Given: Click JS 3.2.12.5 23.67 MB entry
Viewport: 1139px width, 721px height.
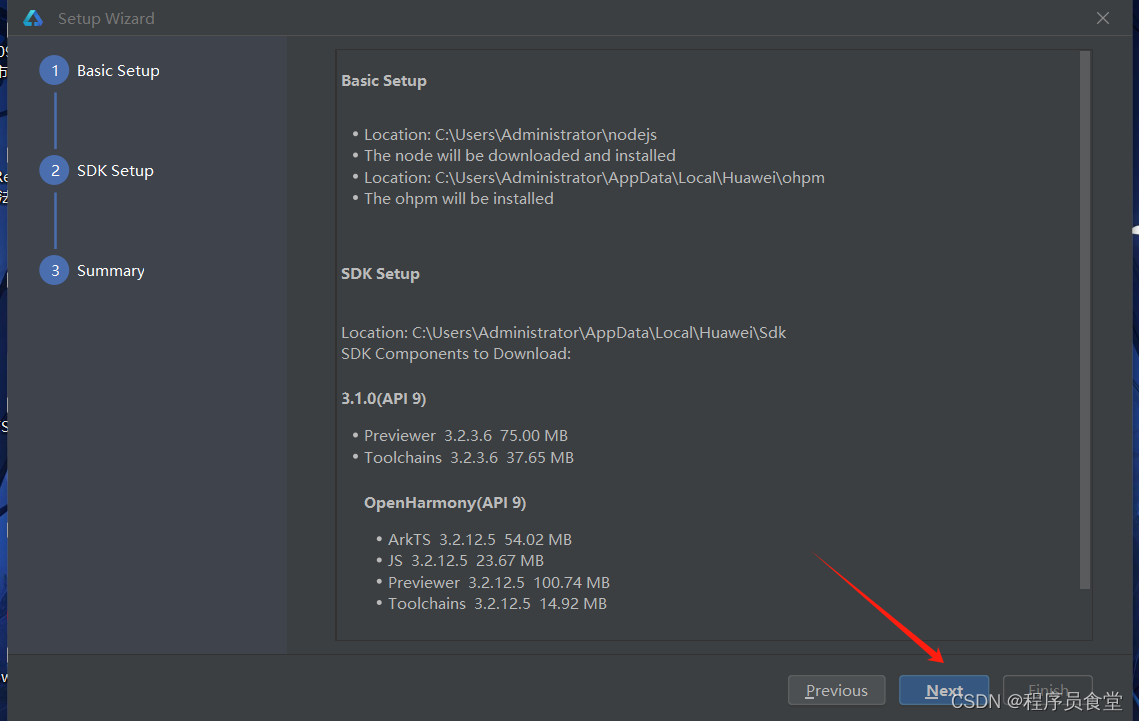Looking at the screenshot, I should 466,561.
